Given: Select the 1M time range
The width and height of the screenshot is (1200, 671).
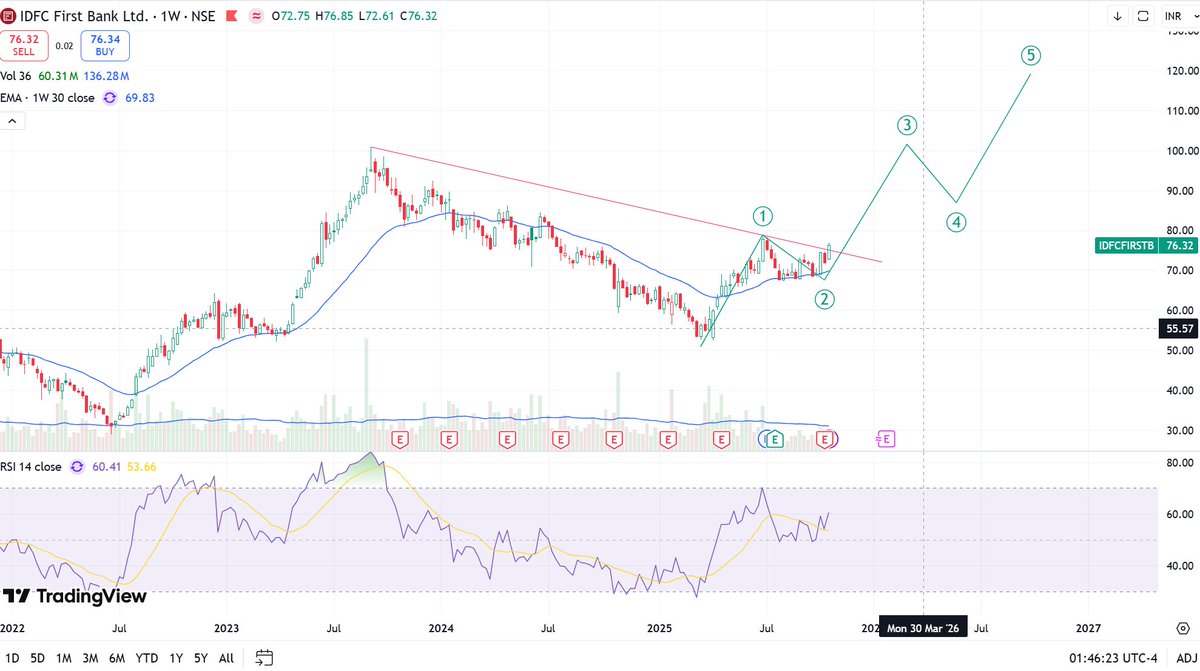Looking at the screenshot, I should pos(63,658).
